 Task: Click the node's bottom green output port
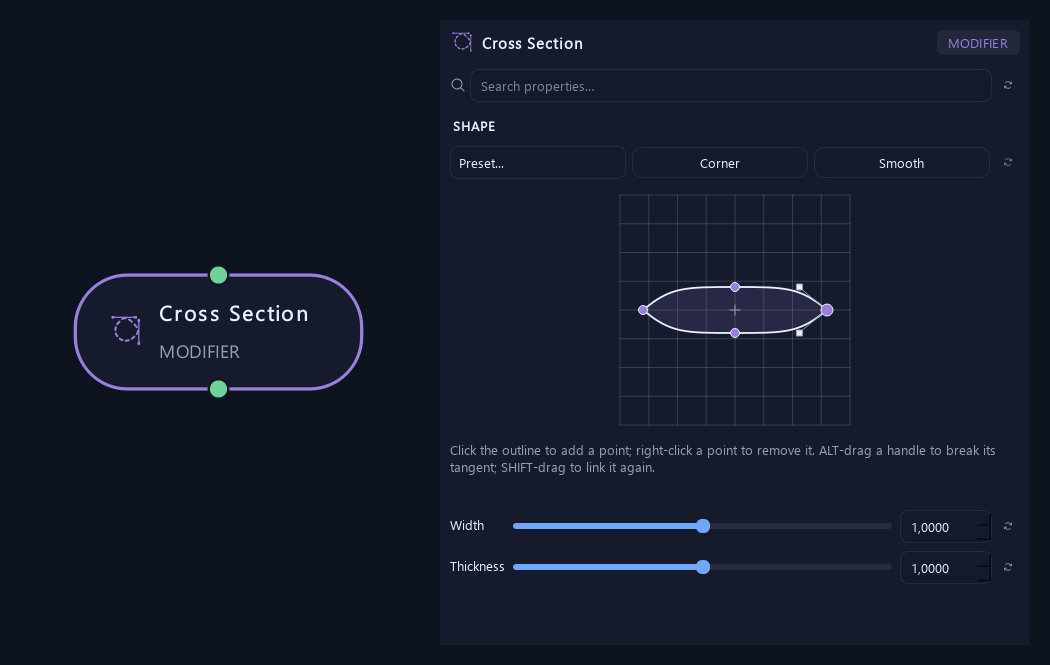[x=218, y=389]
